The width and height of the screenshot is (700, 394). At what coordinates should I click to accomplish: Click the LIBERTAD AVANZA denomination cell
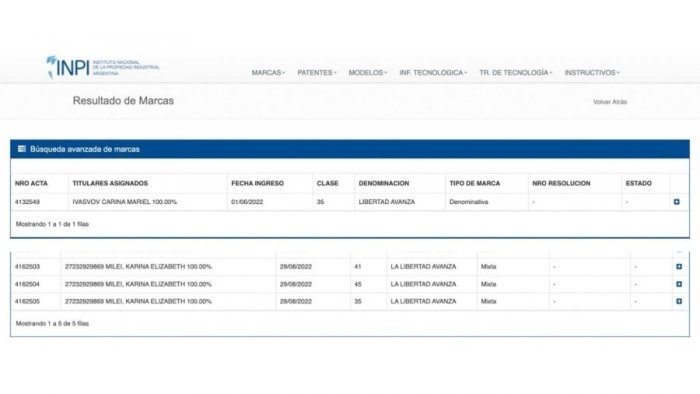(x=387, y=202)
